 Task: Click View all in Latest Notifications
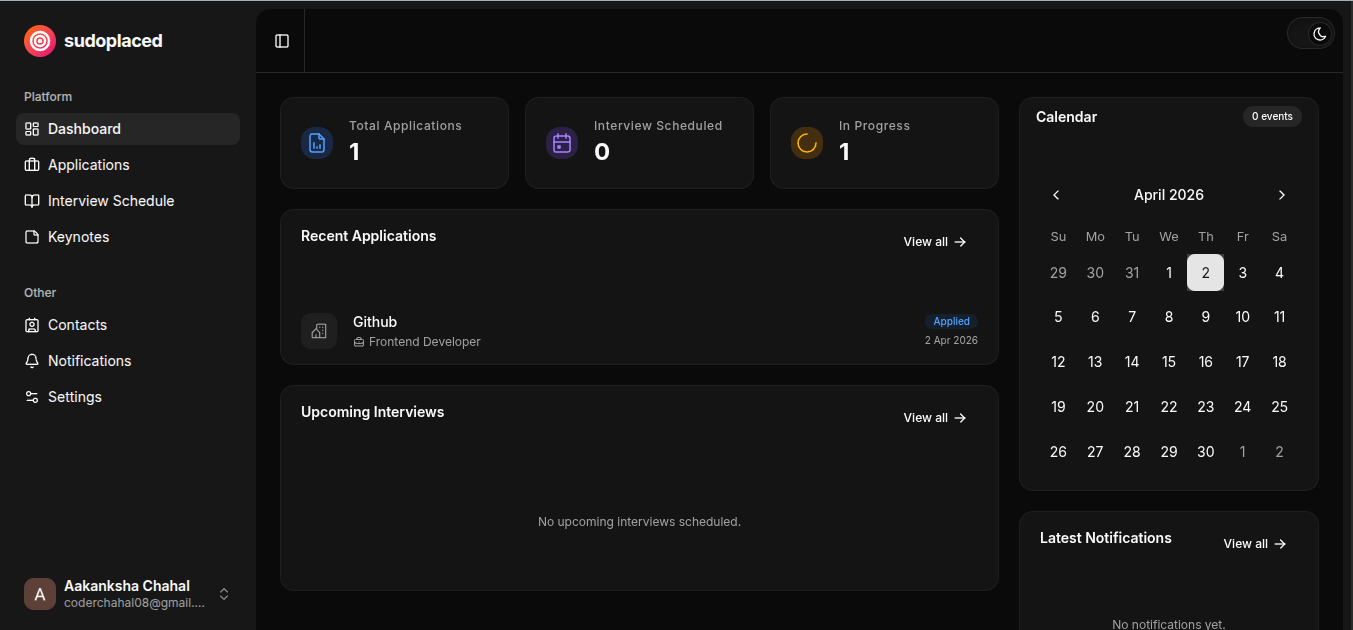click(x=1254, y=544)
